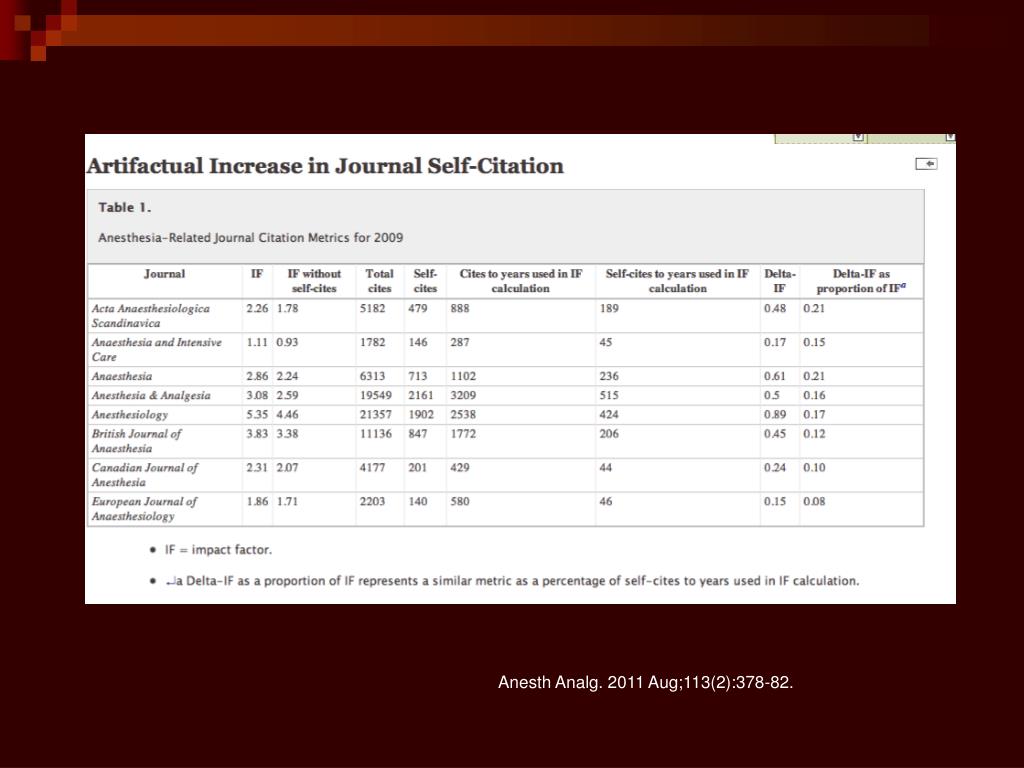Image resolution: width=1024 pixels, height=768 pixels.
Task: Click IF without self-cites value 0.93
Action: click(x=287, y=342)
